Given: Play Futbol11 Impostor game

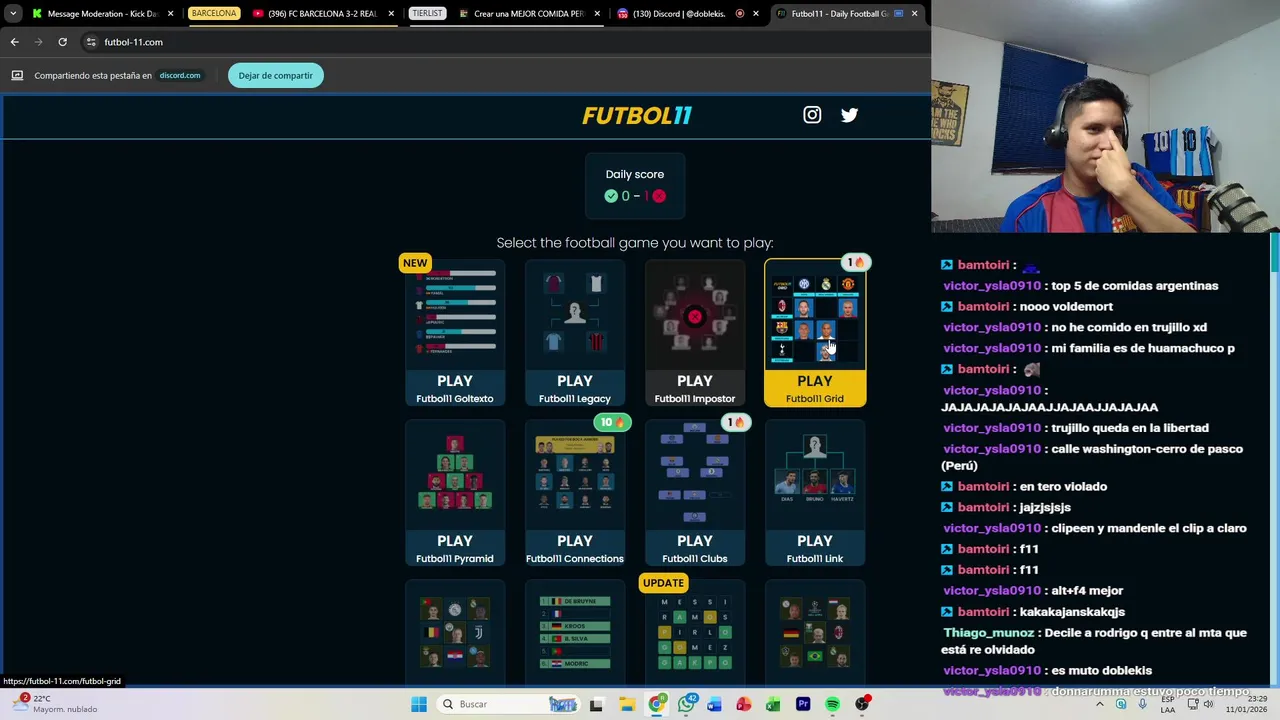Looking at the screenshot, I should pyautogui.click(x=695, y=388).
